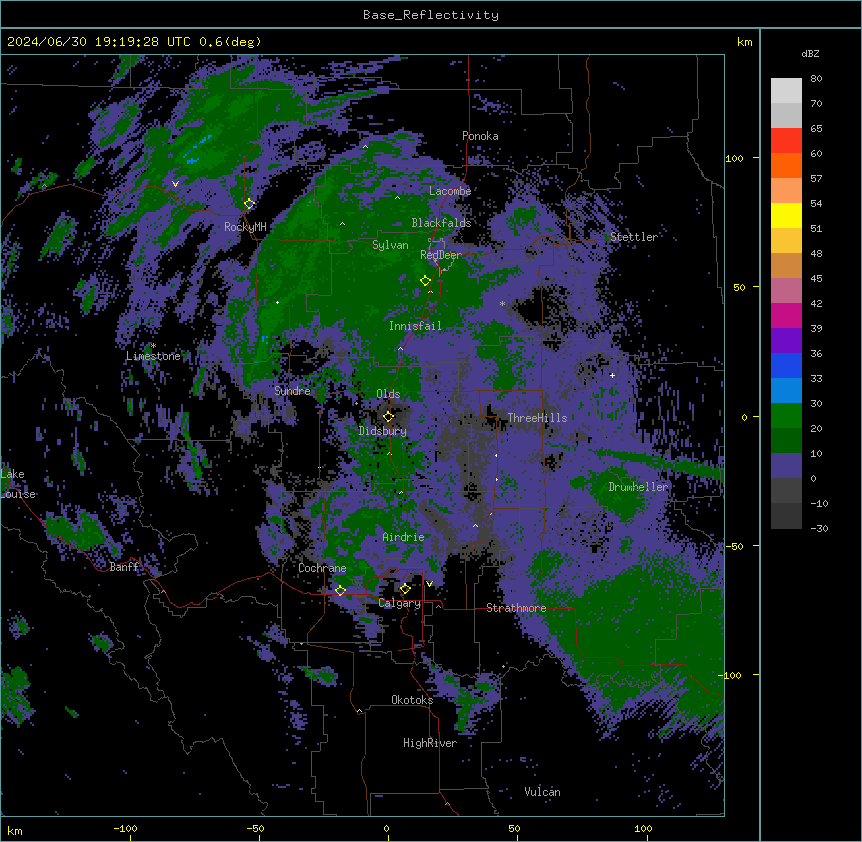The width and height of the screenshot is (862, 842).
Task: Select the Limestone label
Action: (x=153, y=356)
